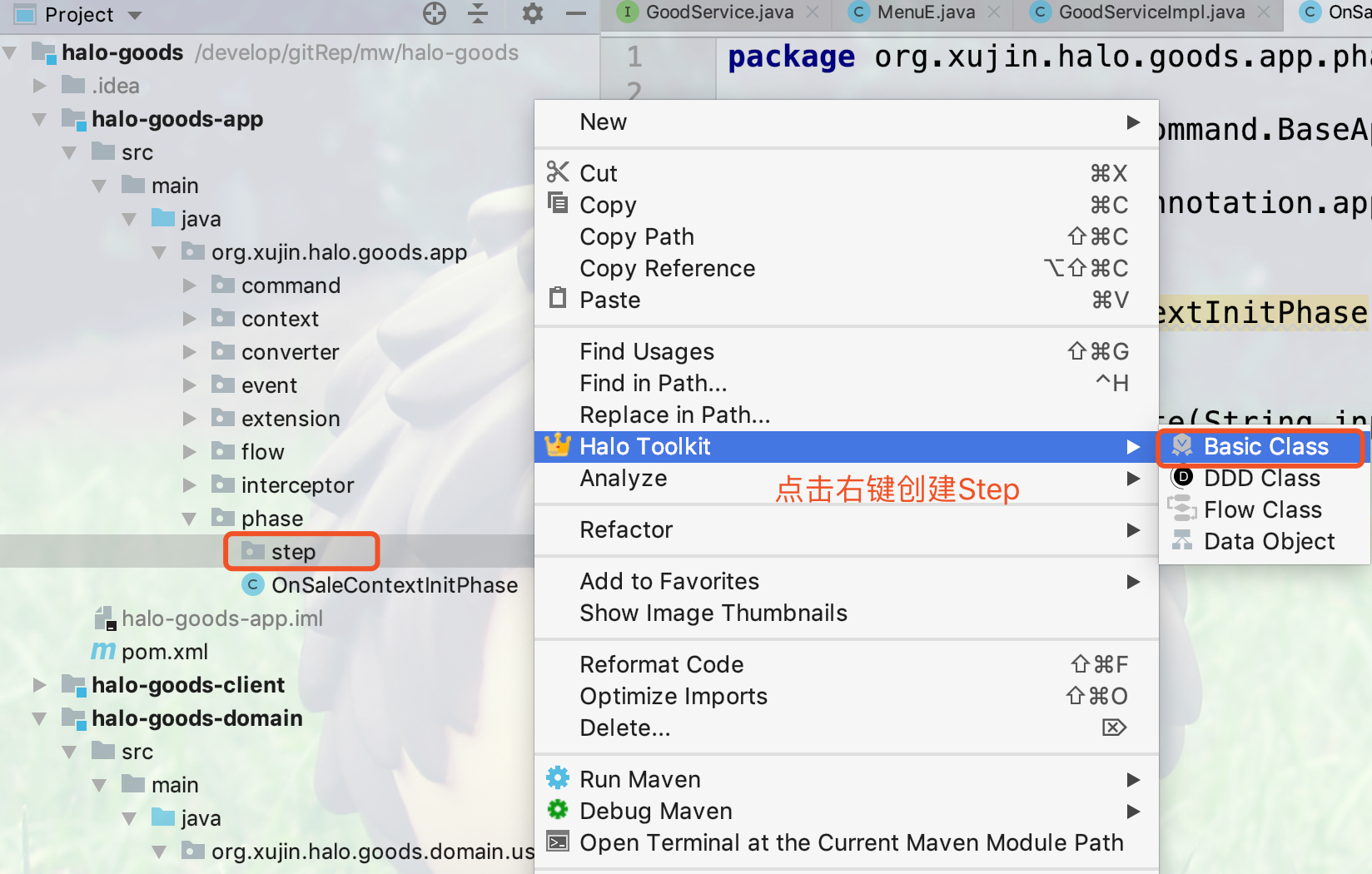The height and width of the screenshot is (874, 1372).
Task: Select halo-goods-client module name
Action: click(x=188, y=685)
